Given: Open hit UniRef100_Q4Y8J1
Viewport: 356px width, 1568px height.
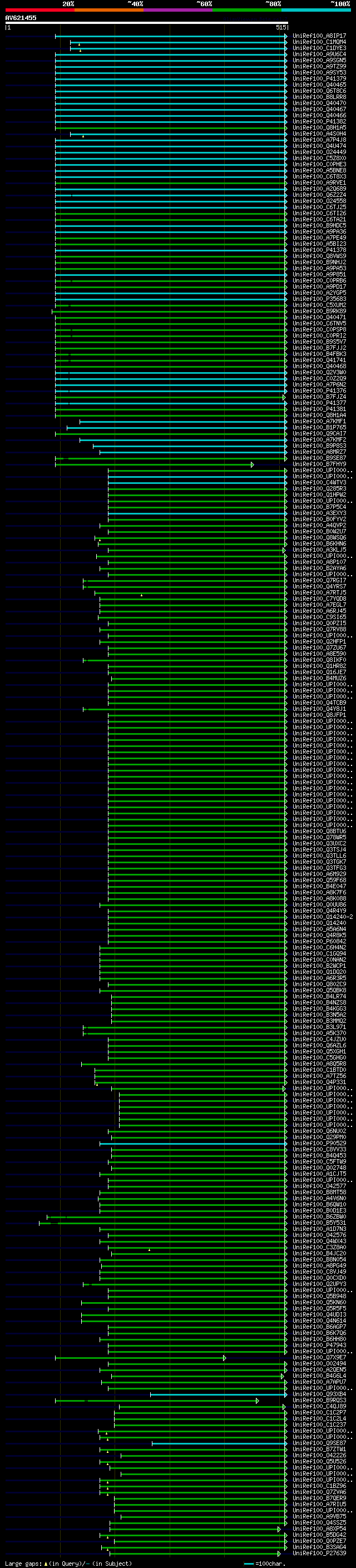Looking at the screenshot, I should [x=319, y=709].
